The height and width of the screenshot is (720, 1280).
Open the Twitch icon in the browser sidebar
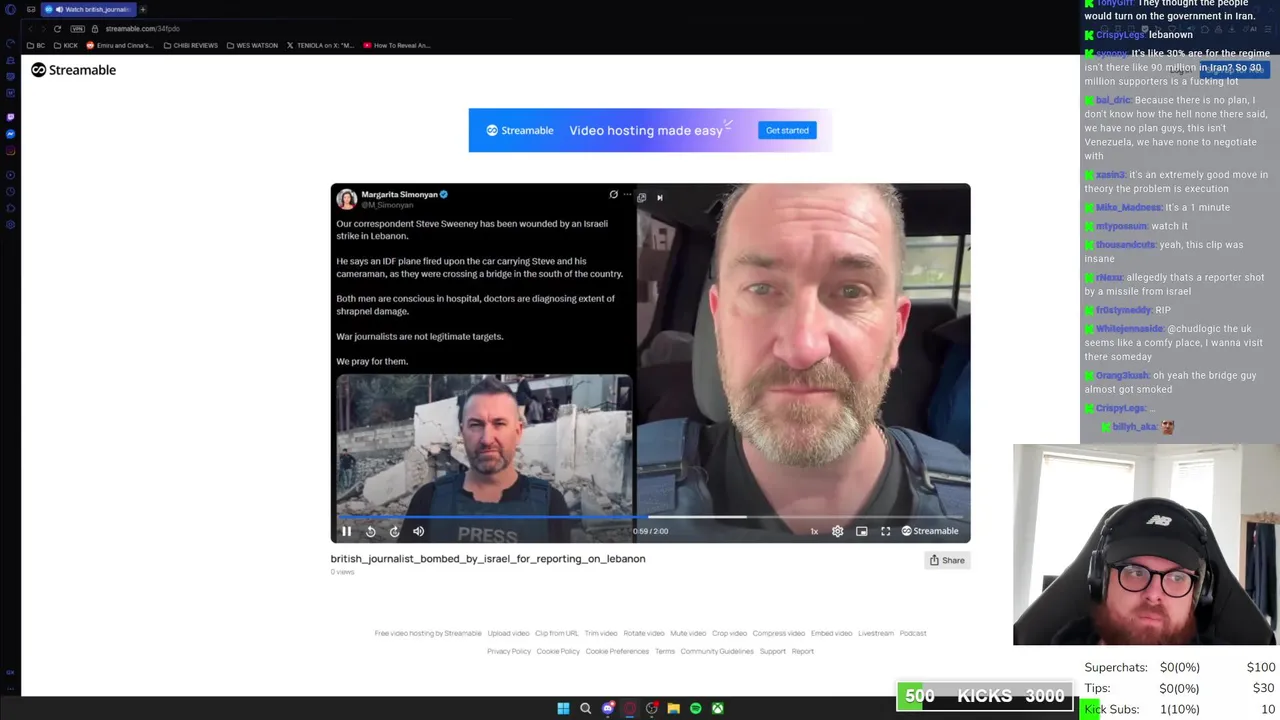10,117
